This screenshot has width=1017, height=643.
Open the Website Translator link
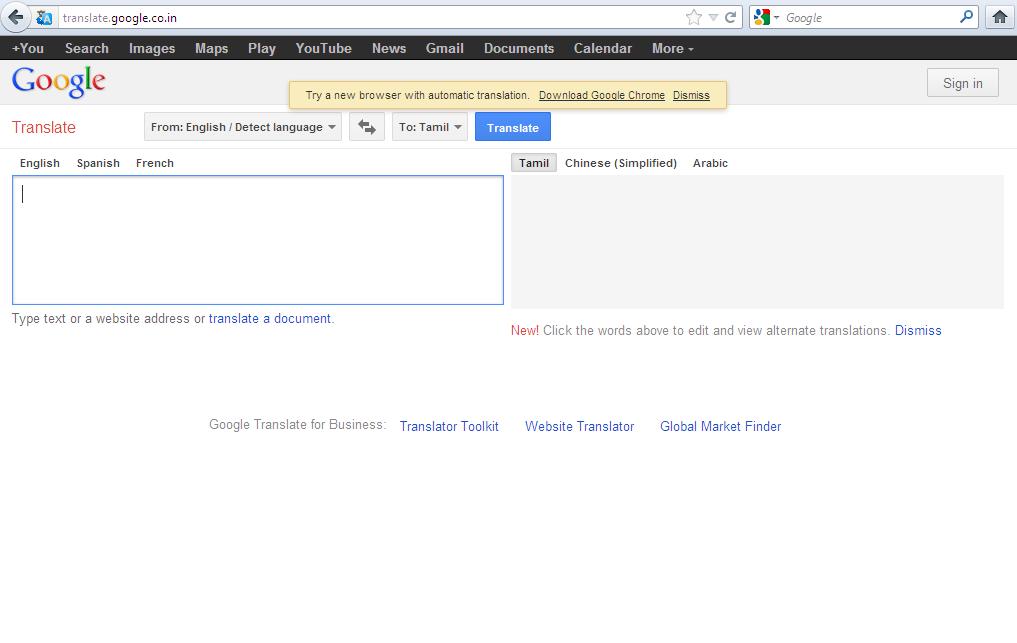point(579,426)
